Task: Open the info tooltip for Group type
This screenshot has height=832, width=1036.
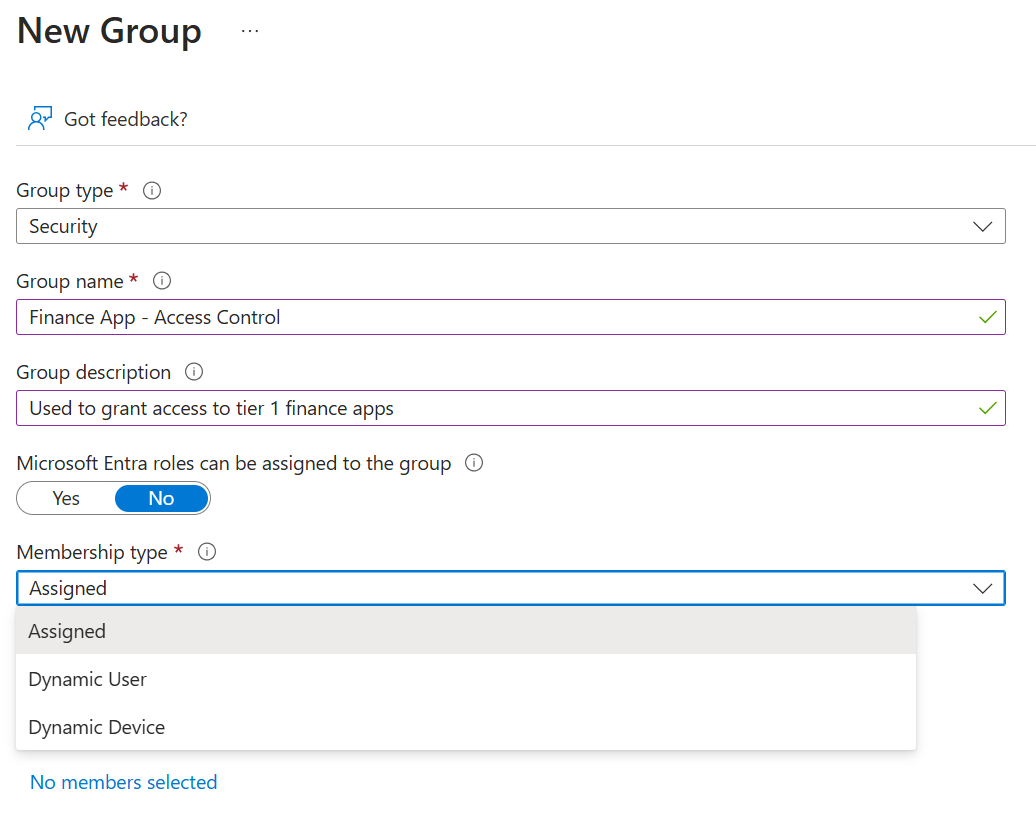Action: (151, 190)
